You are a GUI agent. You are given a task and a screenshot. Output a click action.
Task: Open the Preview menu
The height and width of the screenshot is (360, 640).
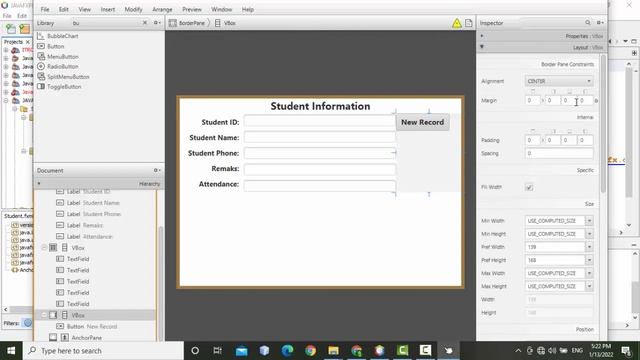tap(192, 9)
